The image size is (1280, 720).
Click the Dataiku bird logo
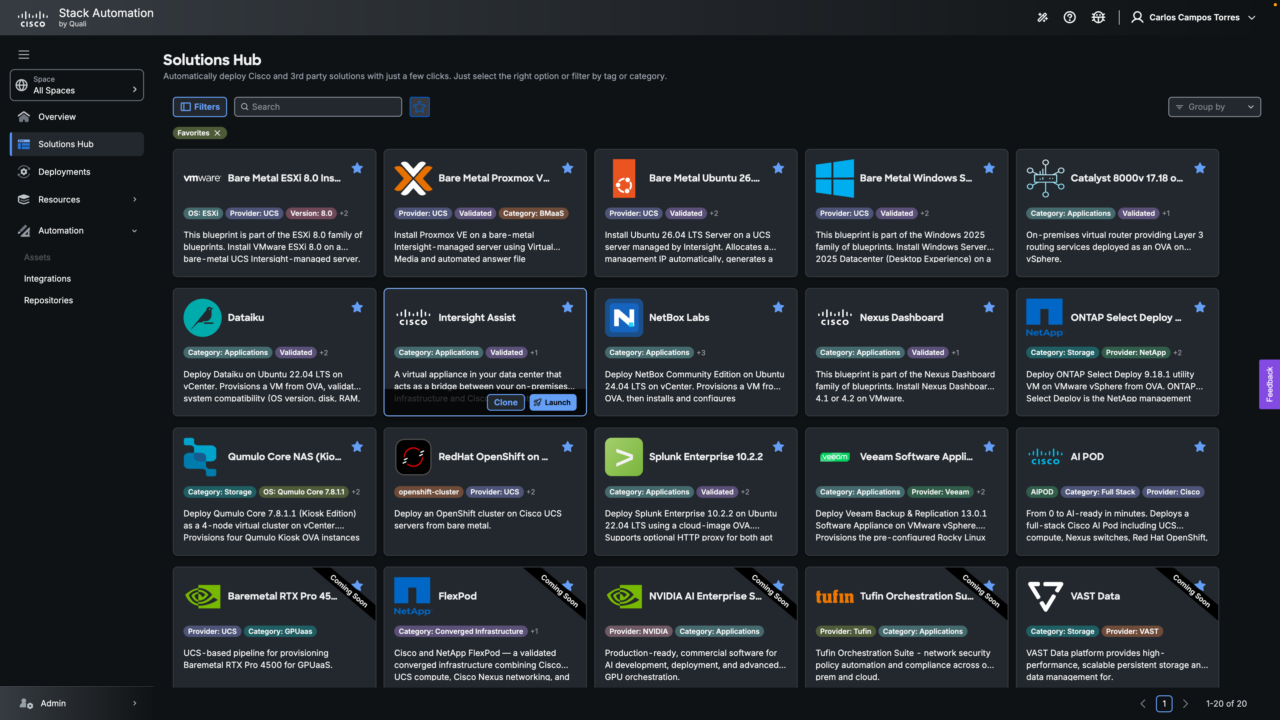click(x=203, y=318)
